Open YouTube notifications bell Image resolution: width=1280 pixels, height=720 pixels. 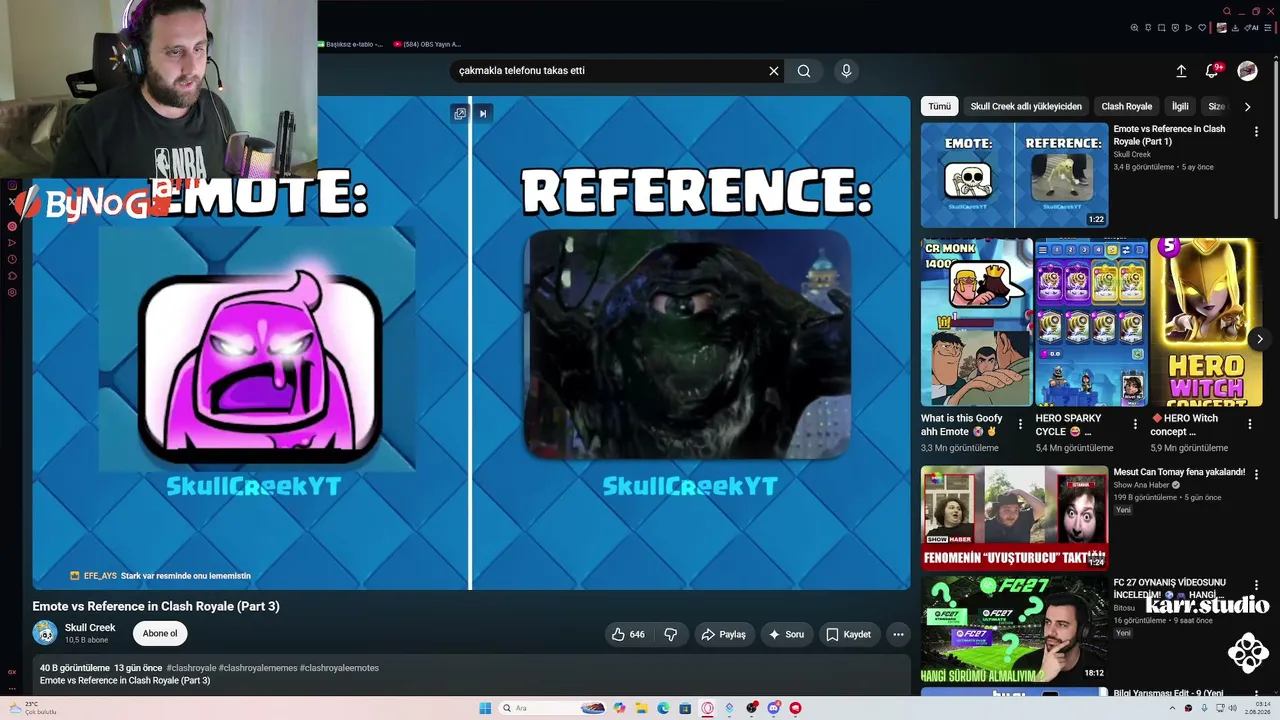pyautogui.click(x=1212, y=71)
